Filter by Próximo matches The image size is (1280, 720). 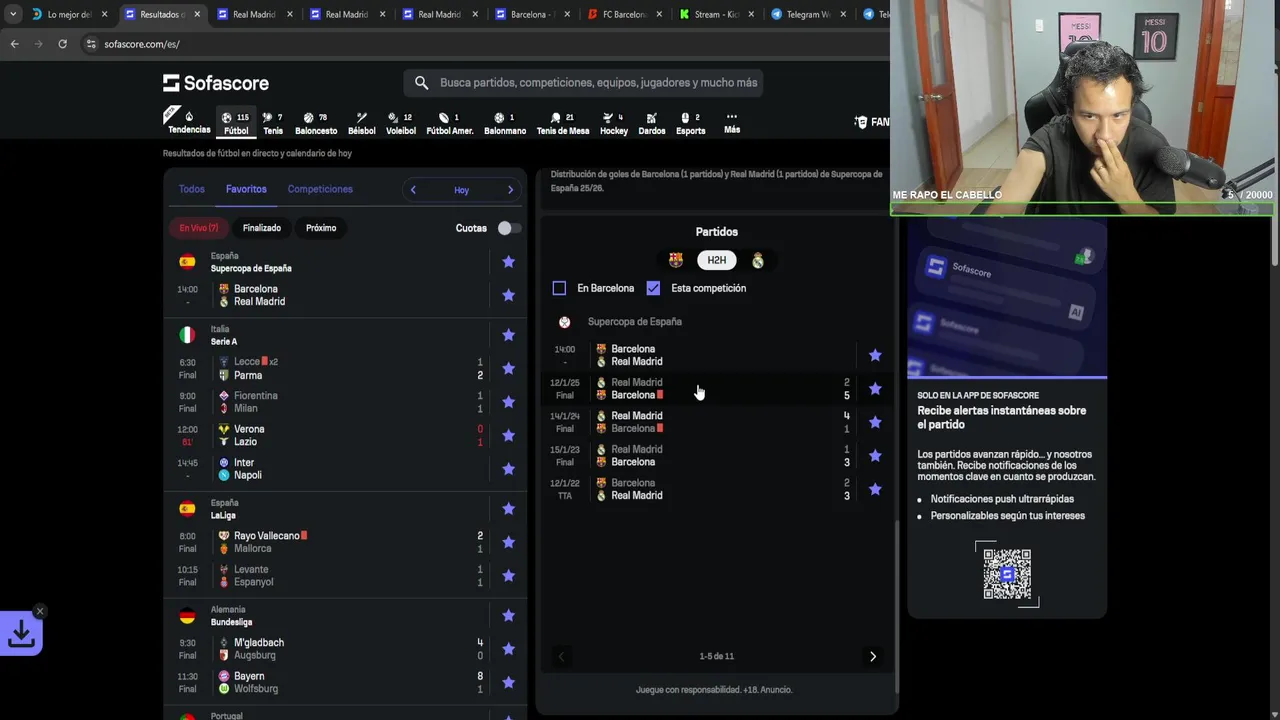pos(321,228)
